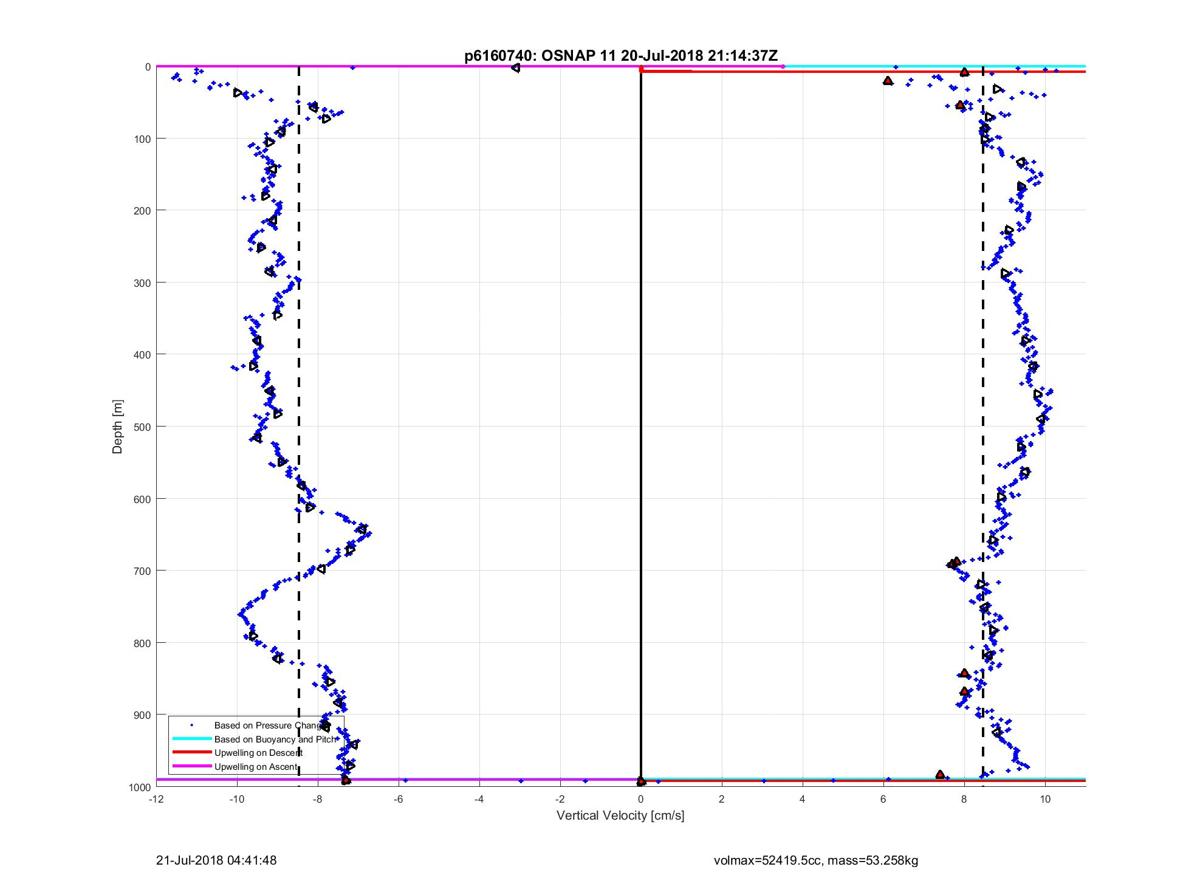This screenshot has width=1200, height=885.
Task: Click depth axis tick label 0 at top
Action: click(147, 67)
